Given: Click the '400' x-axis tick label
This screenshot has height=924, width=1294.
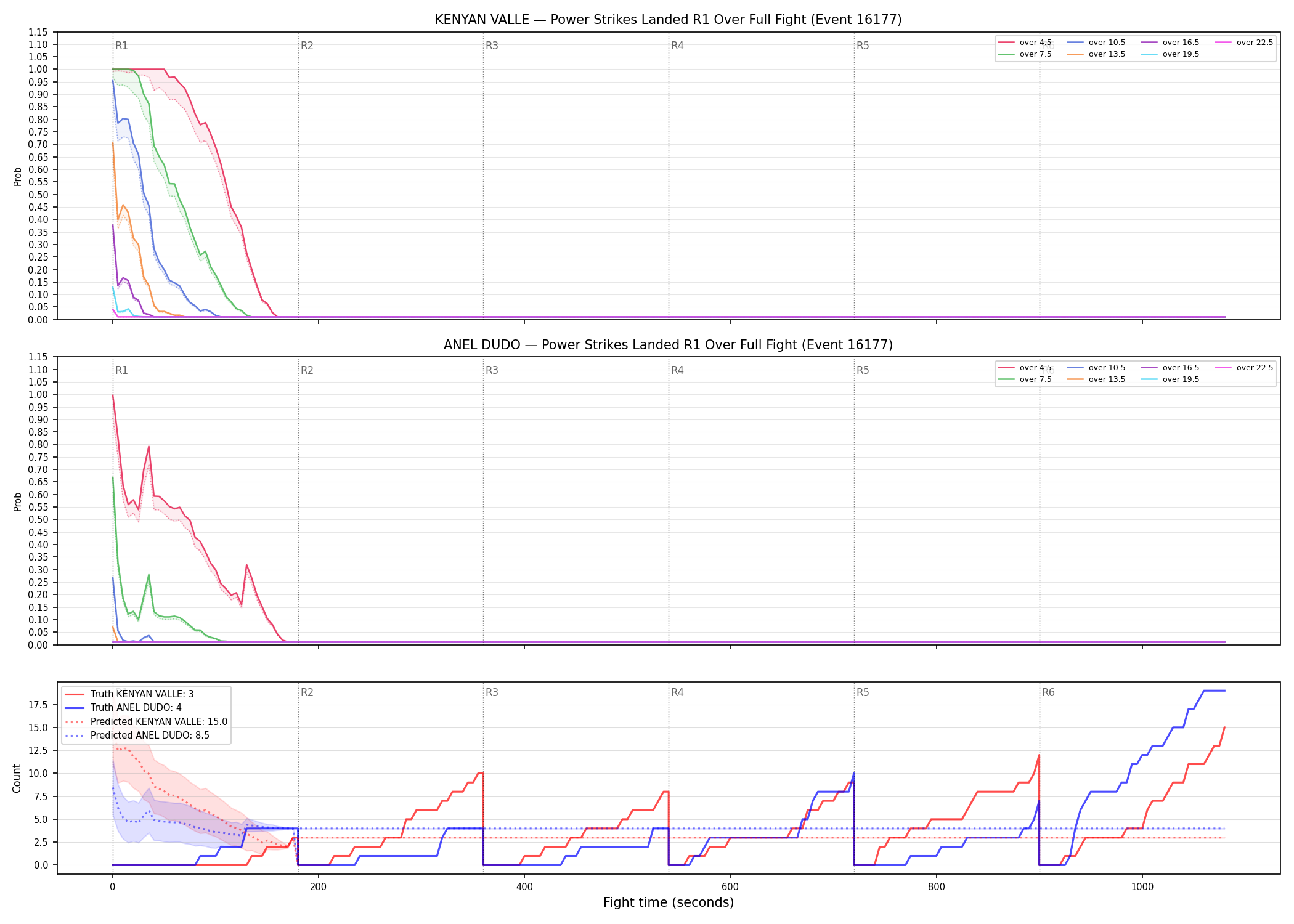Looking at the screenshot, I should (524, 887).
